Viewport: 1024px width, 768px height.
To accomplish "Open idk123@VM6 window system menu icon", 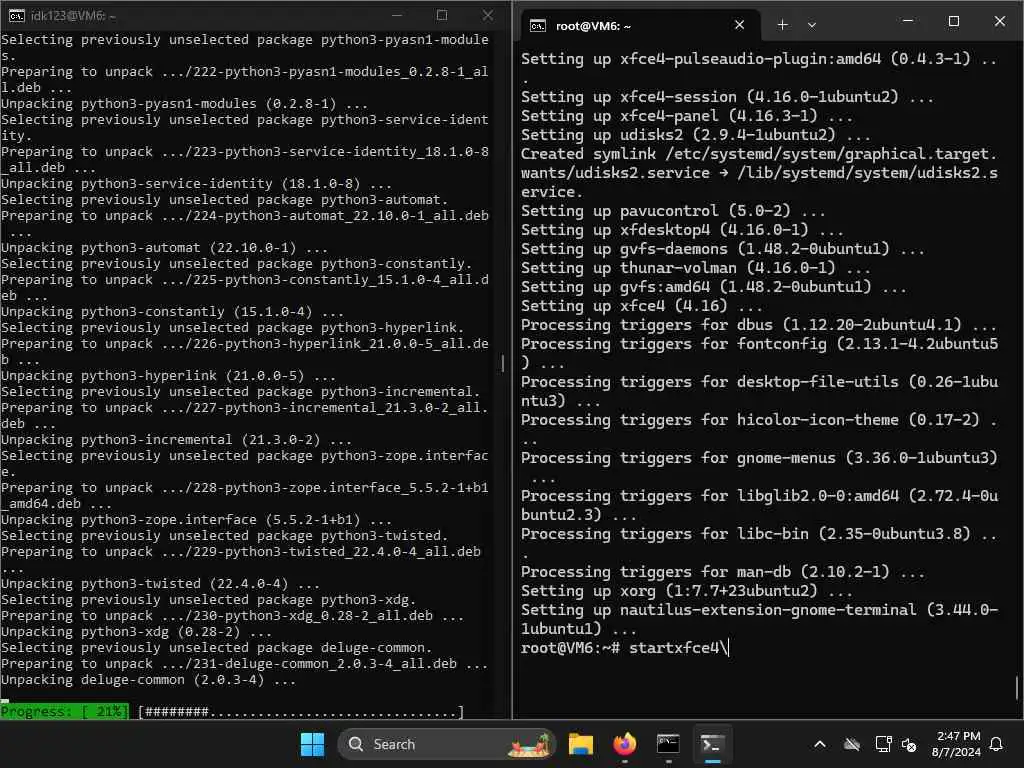I will pyautogui.click(x=16, y=15).
